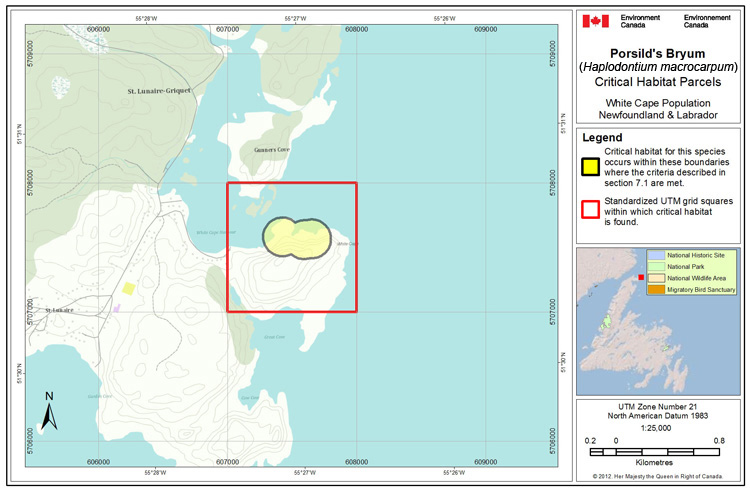The image size is (750, 492).
Task: Click the copyright notice text
Action: coord(659,477)
